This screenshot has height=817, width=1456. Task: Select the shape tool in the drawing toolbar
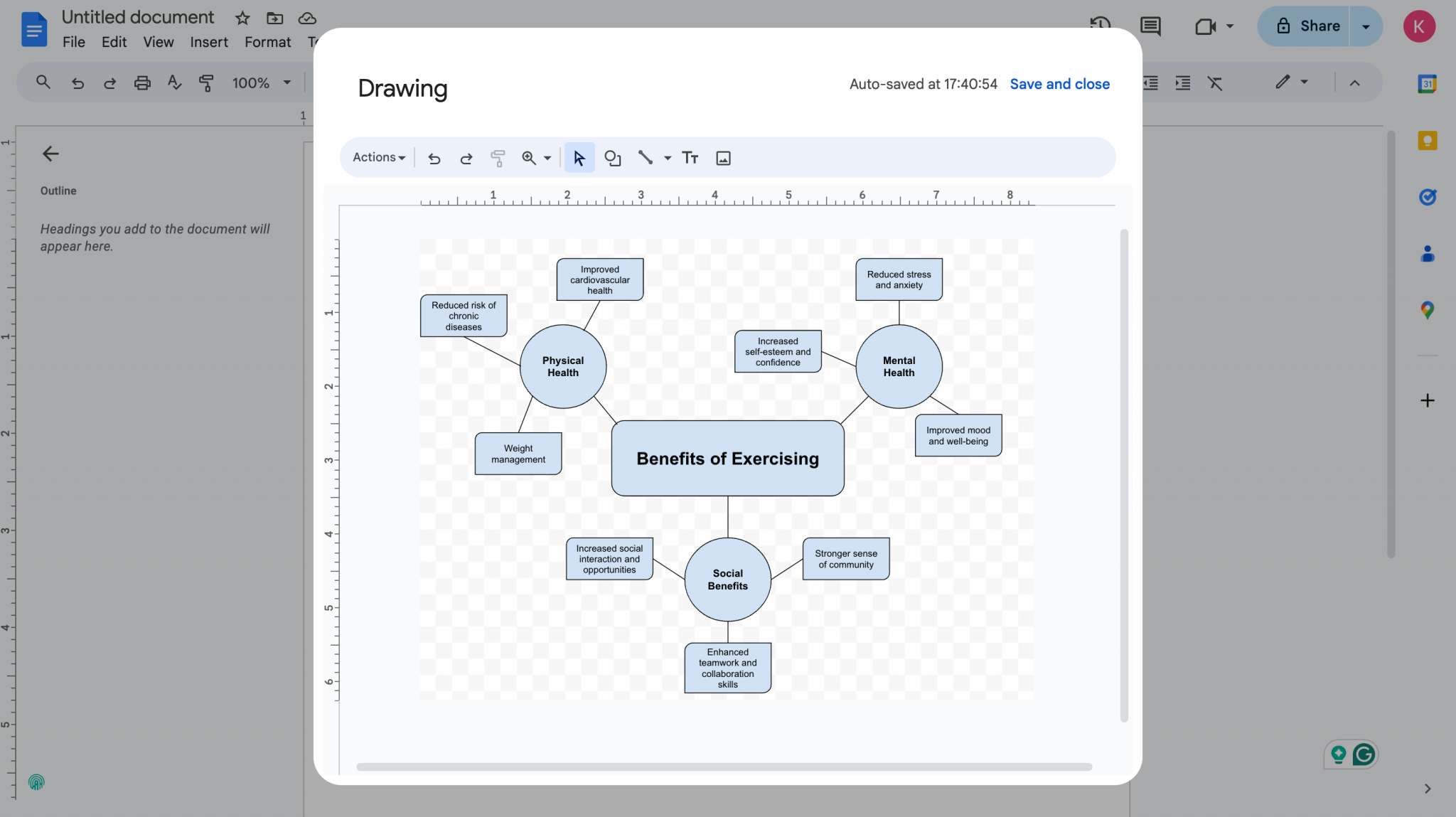tap(612, 157)
